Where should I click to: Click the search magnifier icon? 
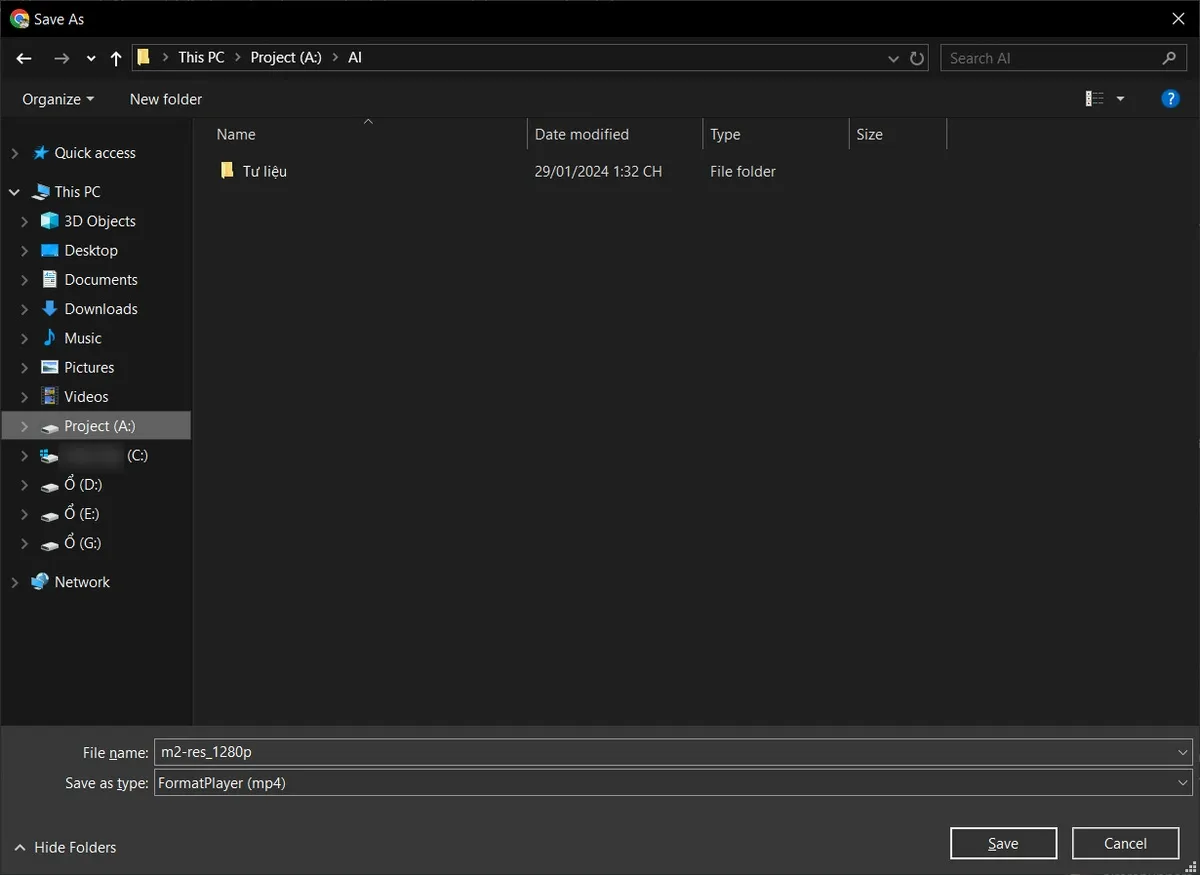tap(1169, 58)
